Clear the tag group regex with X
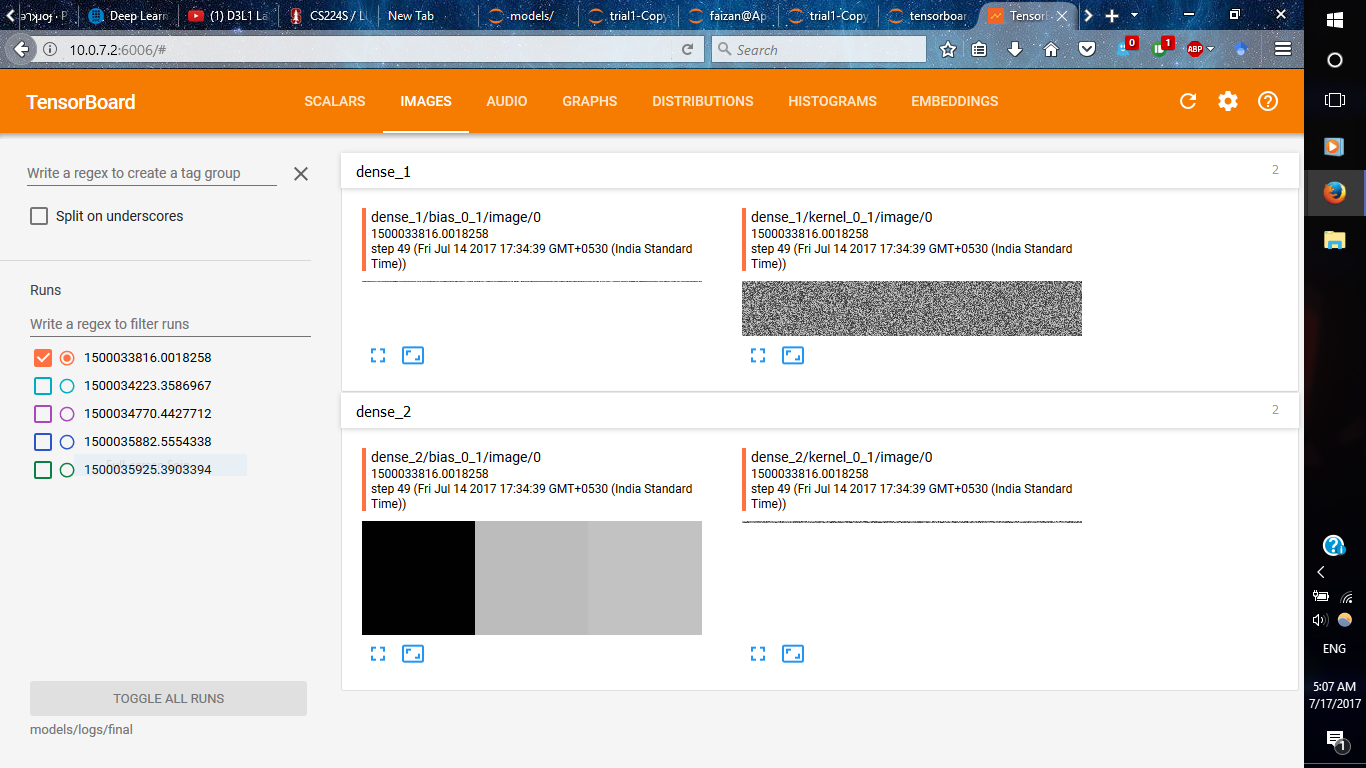The image size is (1366, 768). point(301,174)
